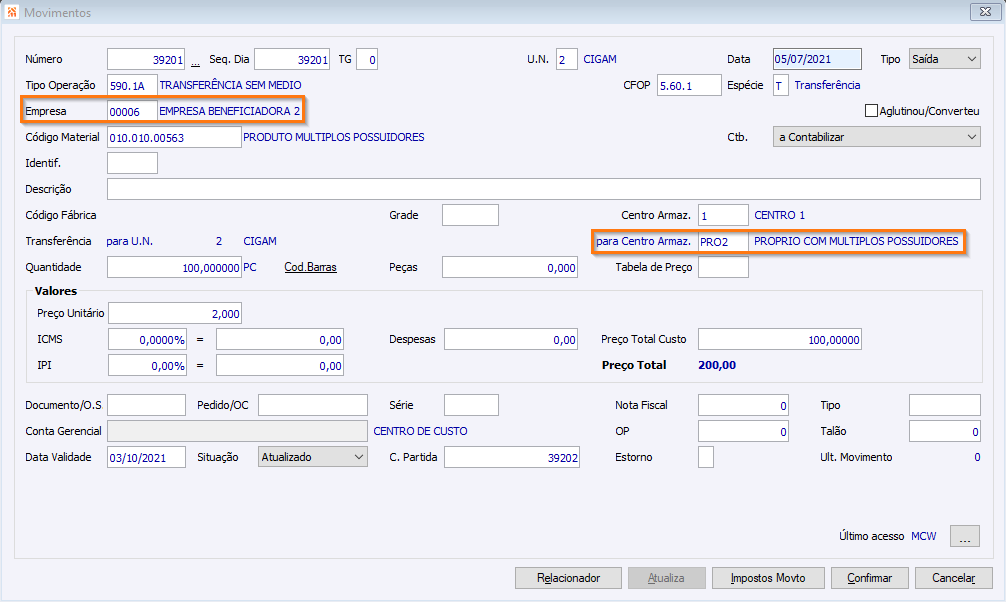
Task: Click the Espécie field T
Action: point(780,85)
